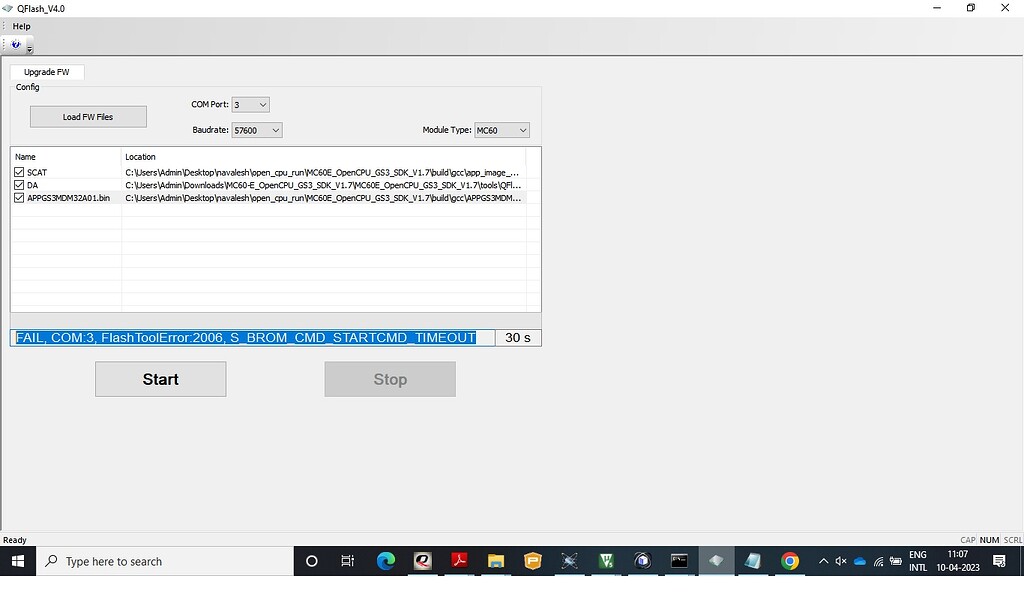
Task: Open the Help menu
Action: 21,27
